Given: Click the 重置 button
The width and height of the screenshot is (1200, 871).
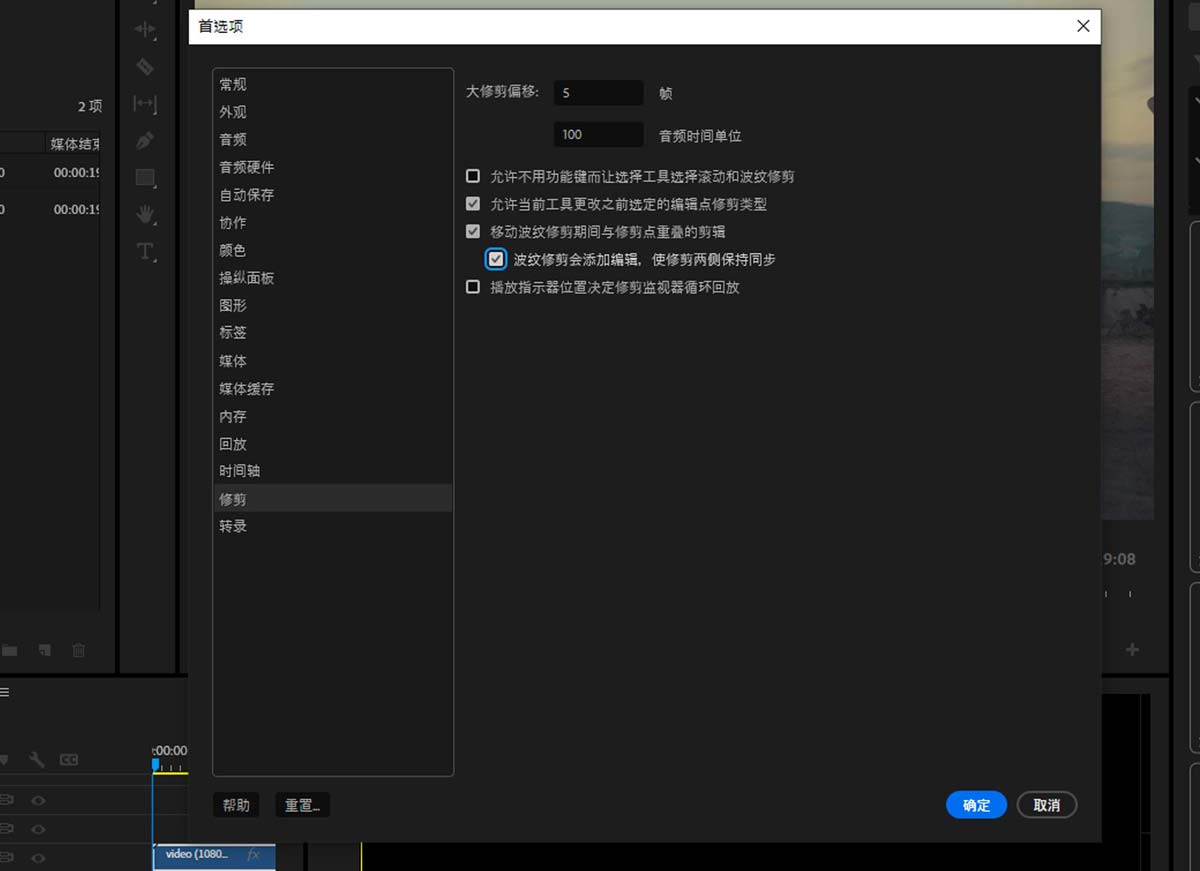Looking at the screenshot, I should pyautogui.click(x=302, y=805).
